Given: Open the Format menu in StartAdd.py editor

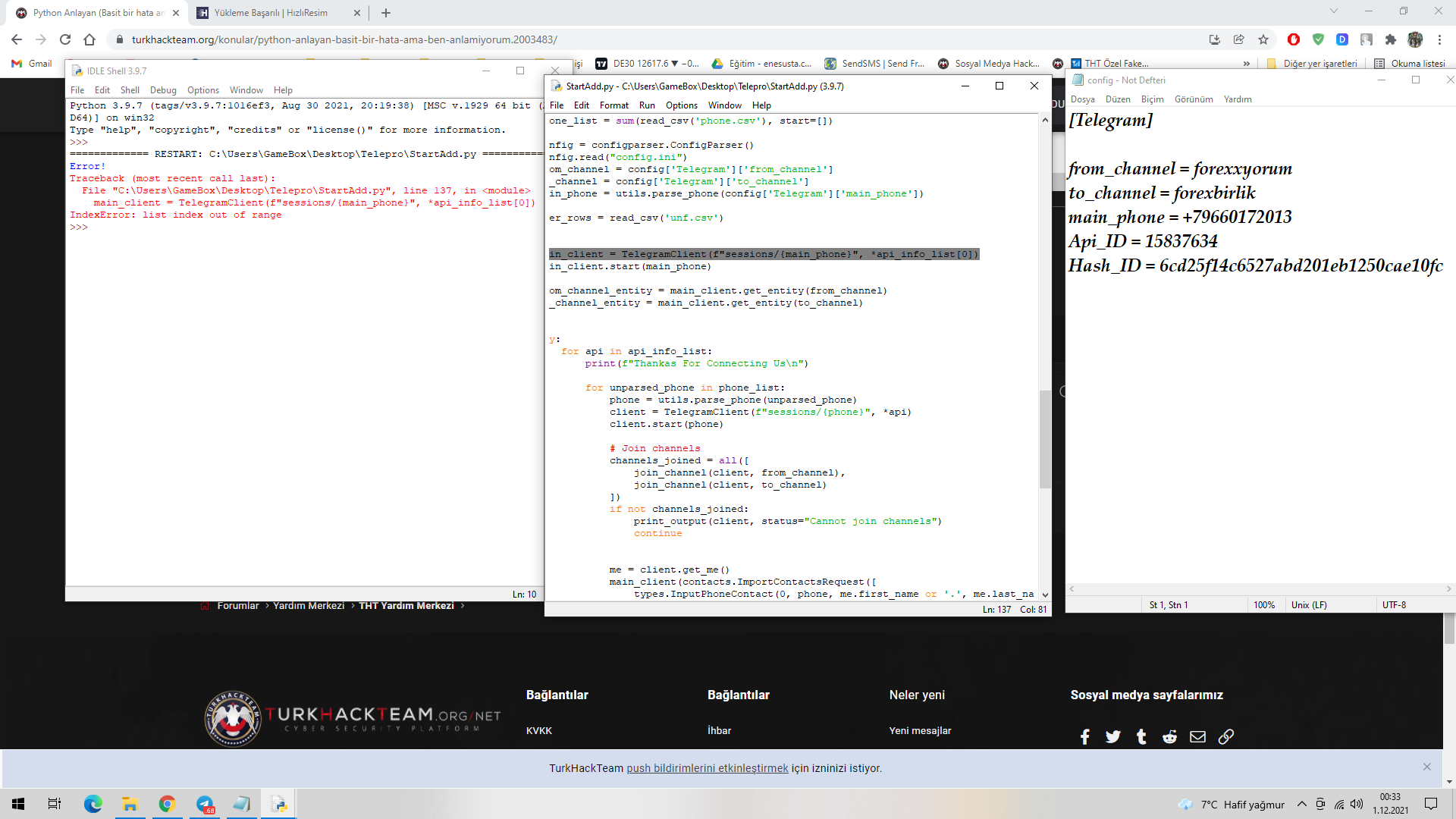Looking at the screenshot, I should (x=614, y=105).
